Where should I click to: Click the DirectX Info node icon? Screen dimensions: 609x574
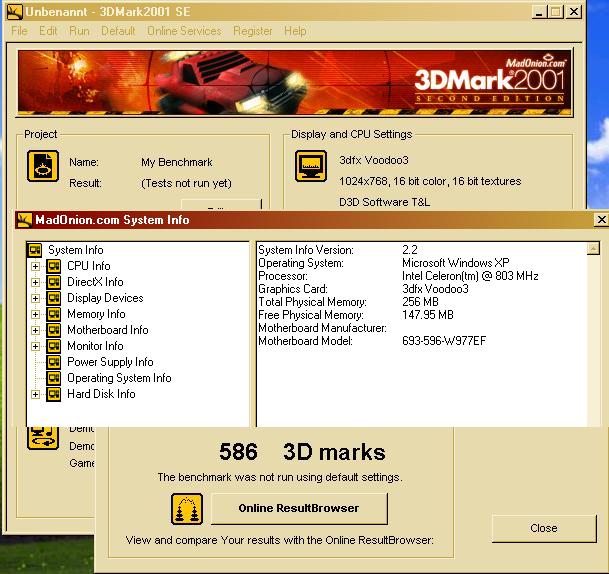(54, 282)
